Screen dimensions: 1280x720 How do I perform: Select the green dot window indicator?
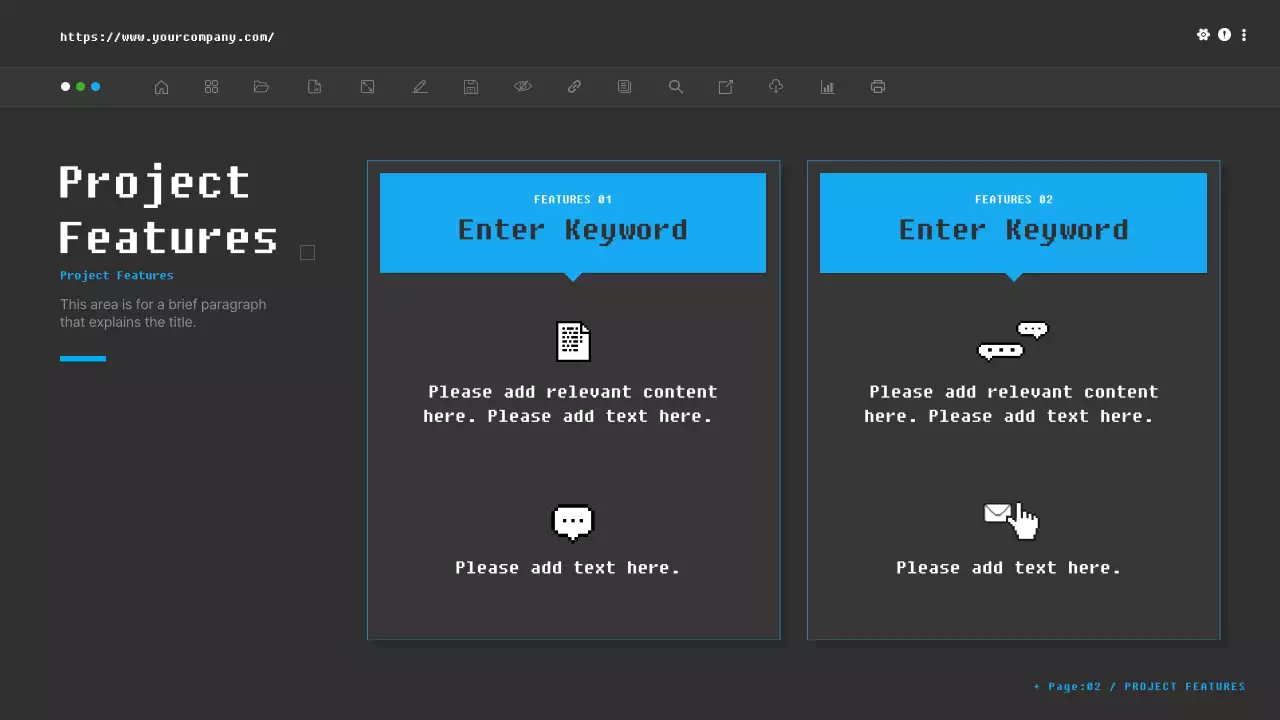coord(80,87)
